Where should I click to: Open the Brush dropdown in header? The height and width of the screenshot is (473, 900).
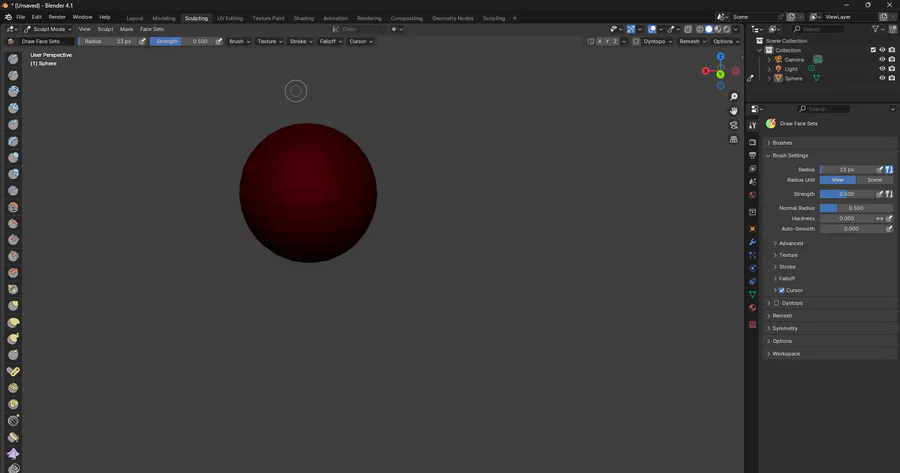(x=239, y=41)
